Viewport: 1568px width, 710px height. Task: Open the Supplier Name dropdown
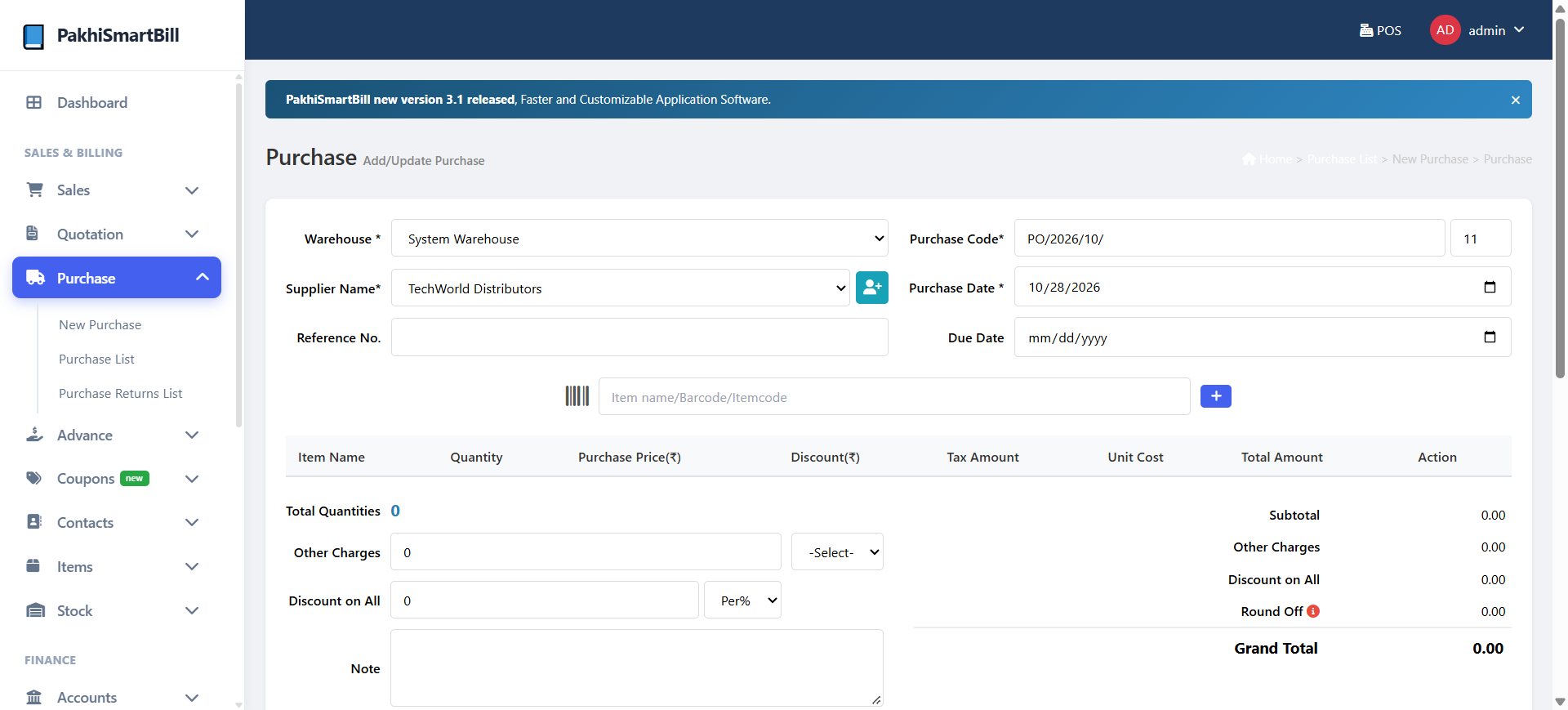click(x=621, y=288)
